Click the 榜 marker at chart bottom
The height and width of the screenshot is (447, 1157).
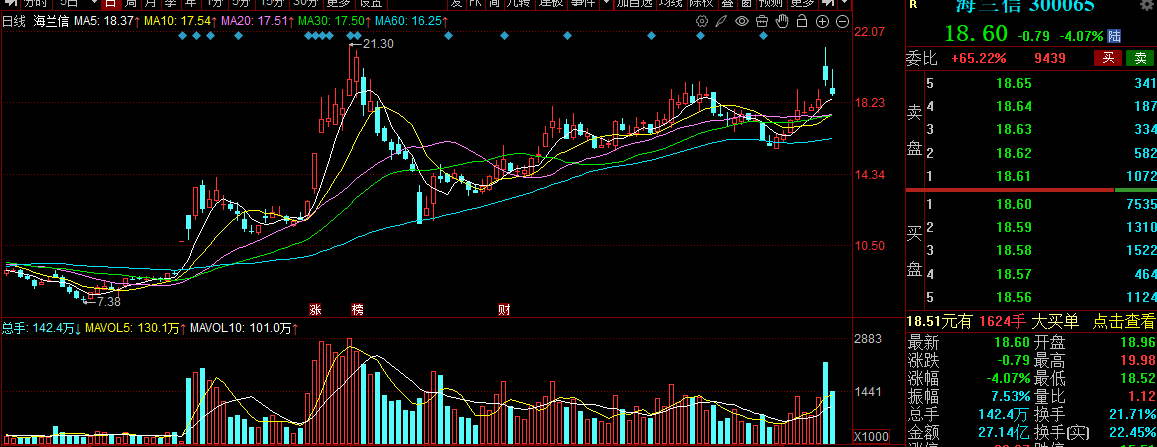[x=359, y=309]
